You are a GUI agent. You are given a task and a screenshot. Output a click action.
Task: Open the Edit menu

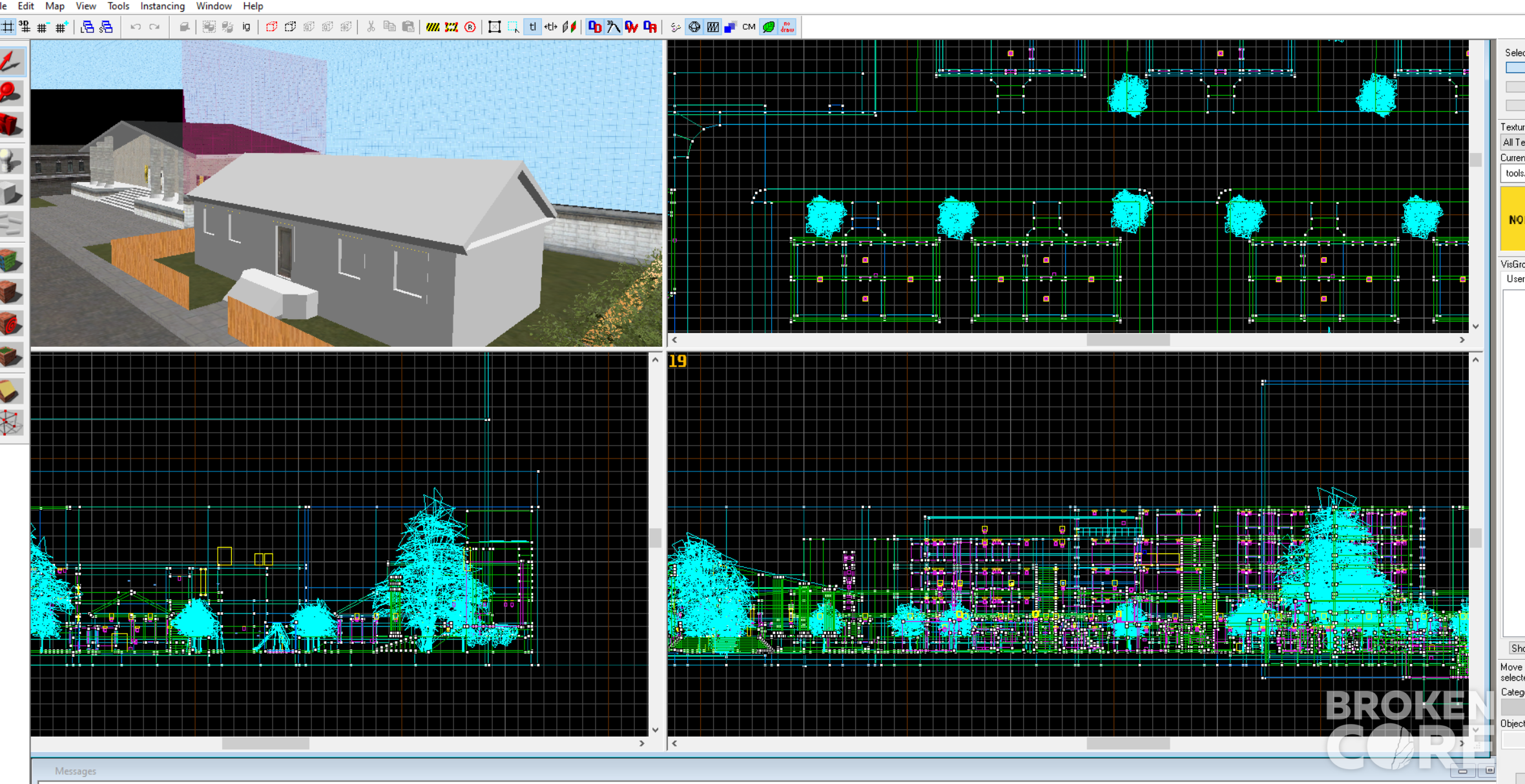[x=26, y=6]
